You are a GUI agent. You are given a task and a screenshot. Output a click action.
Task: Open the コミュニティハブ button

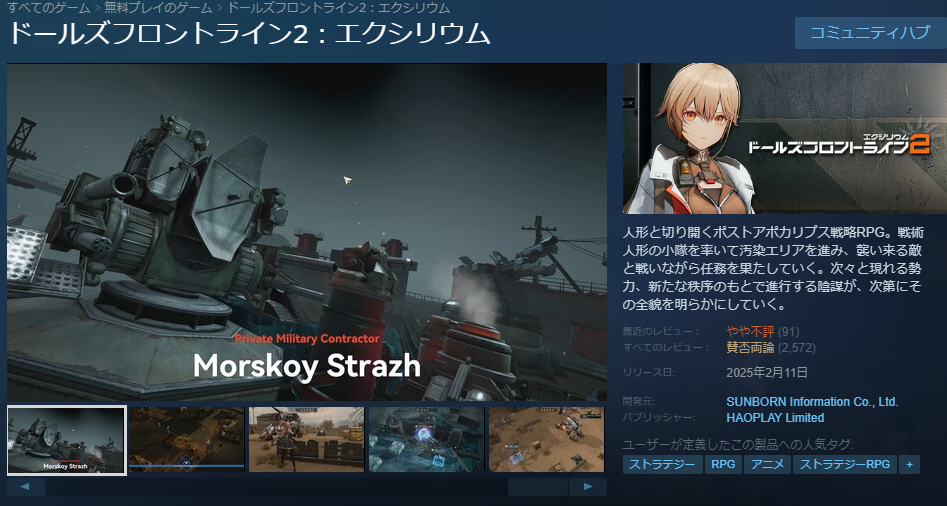[x=870, y=33]
